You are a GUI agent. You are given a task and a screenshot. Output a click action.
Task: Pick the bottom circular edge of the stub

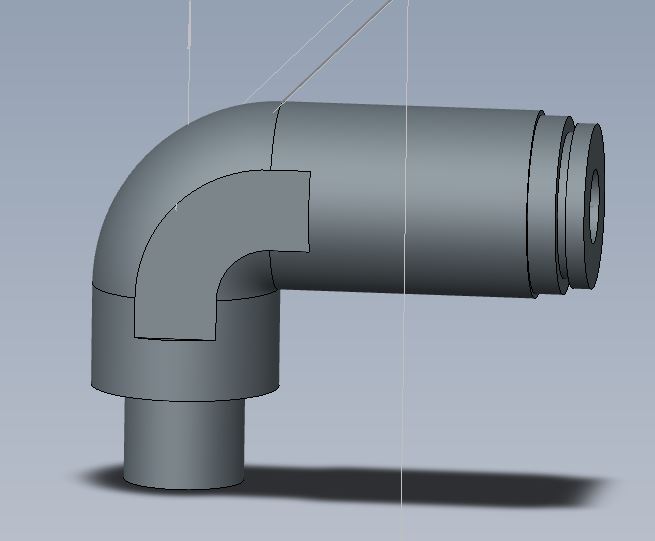(x=184, y=487)
